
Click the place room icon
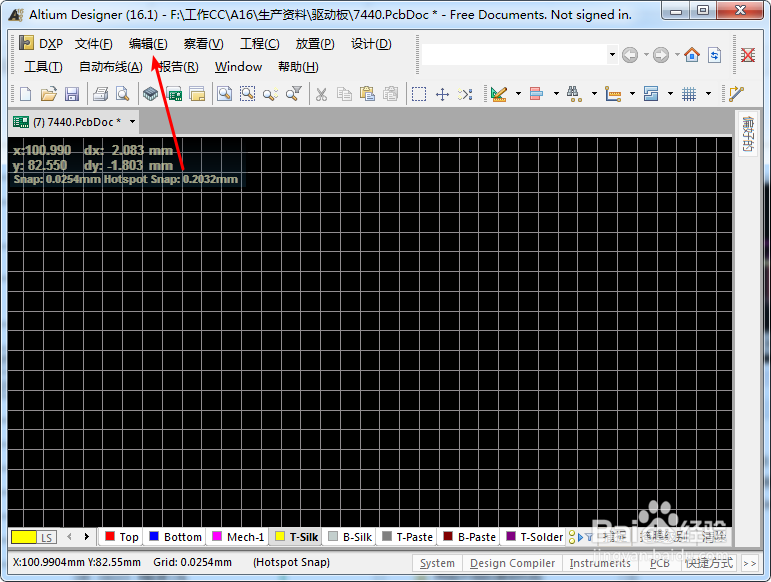[651, 94]
